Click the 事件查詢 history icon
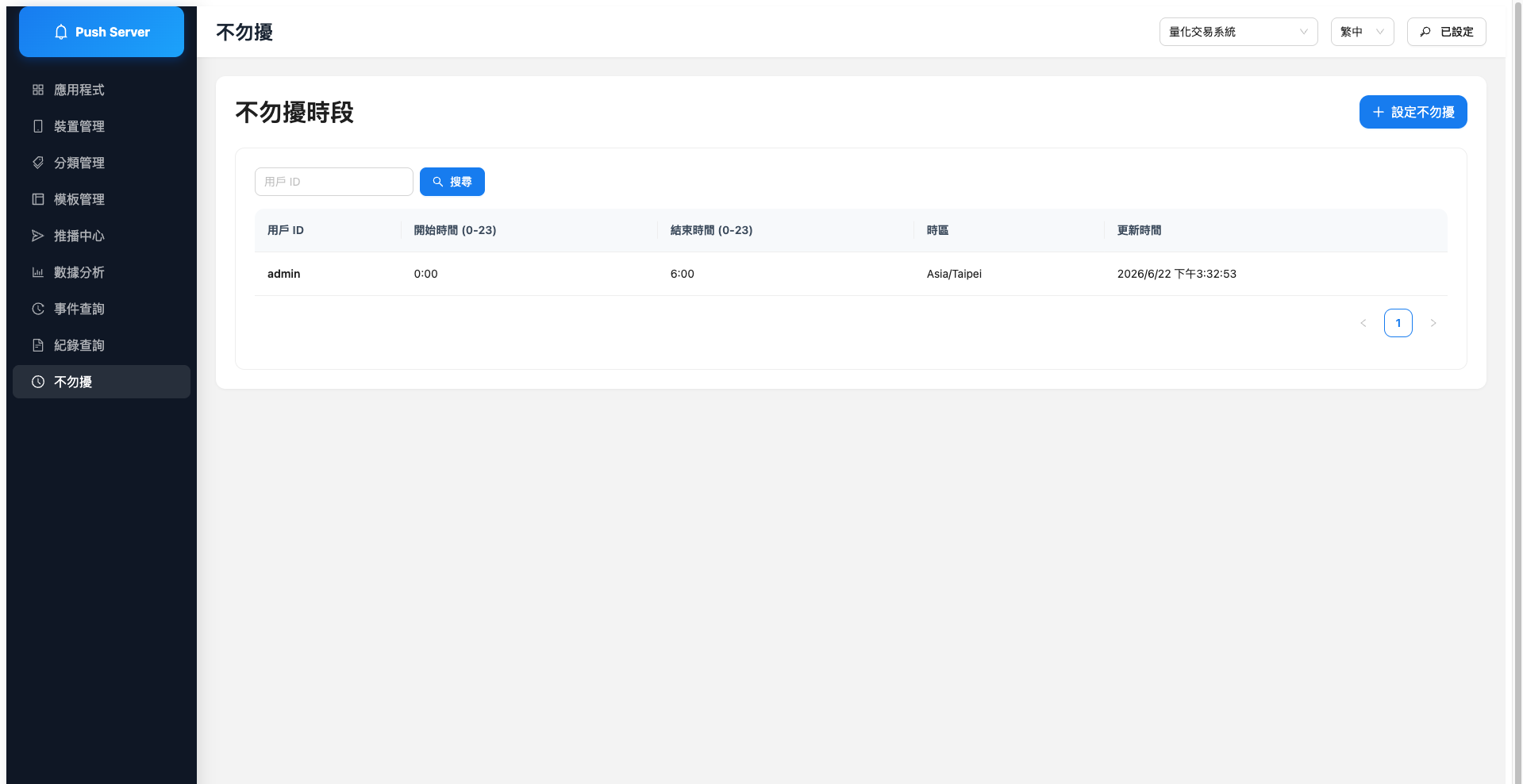 [38, 309]
